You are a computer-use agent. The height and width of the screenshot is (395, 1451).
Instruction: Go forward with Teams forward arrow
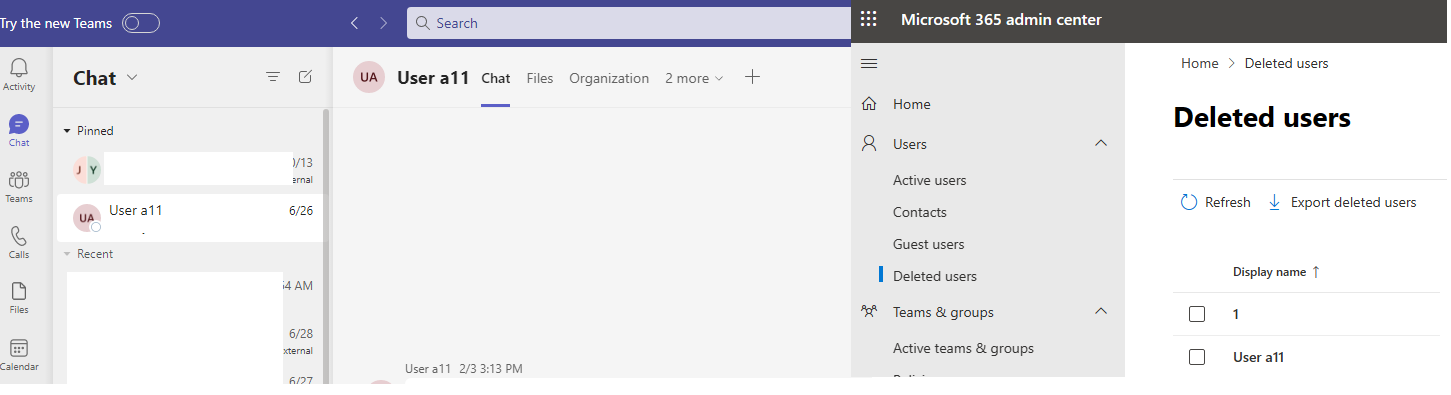[x=384, y=23]
